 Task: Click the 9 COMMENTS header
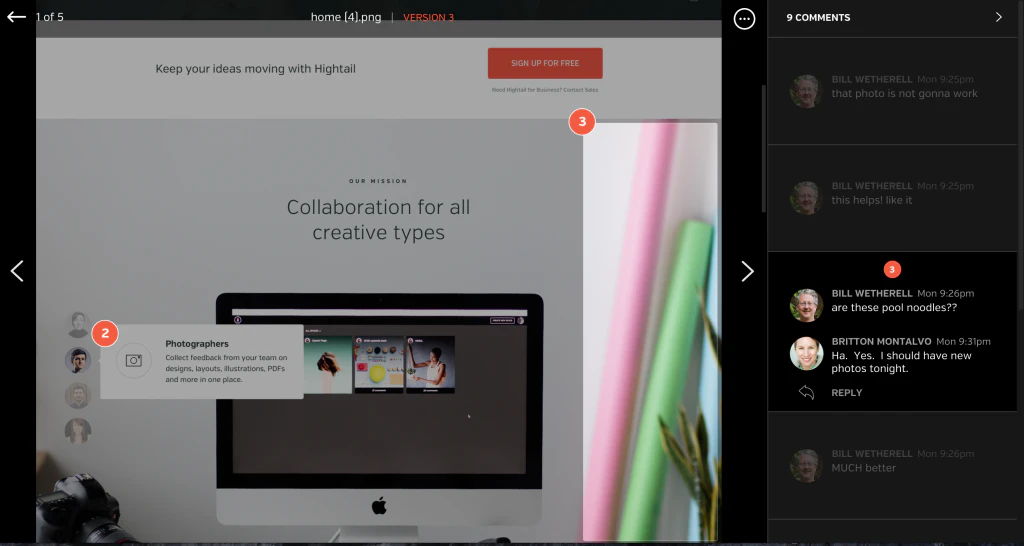(818, 18)
